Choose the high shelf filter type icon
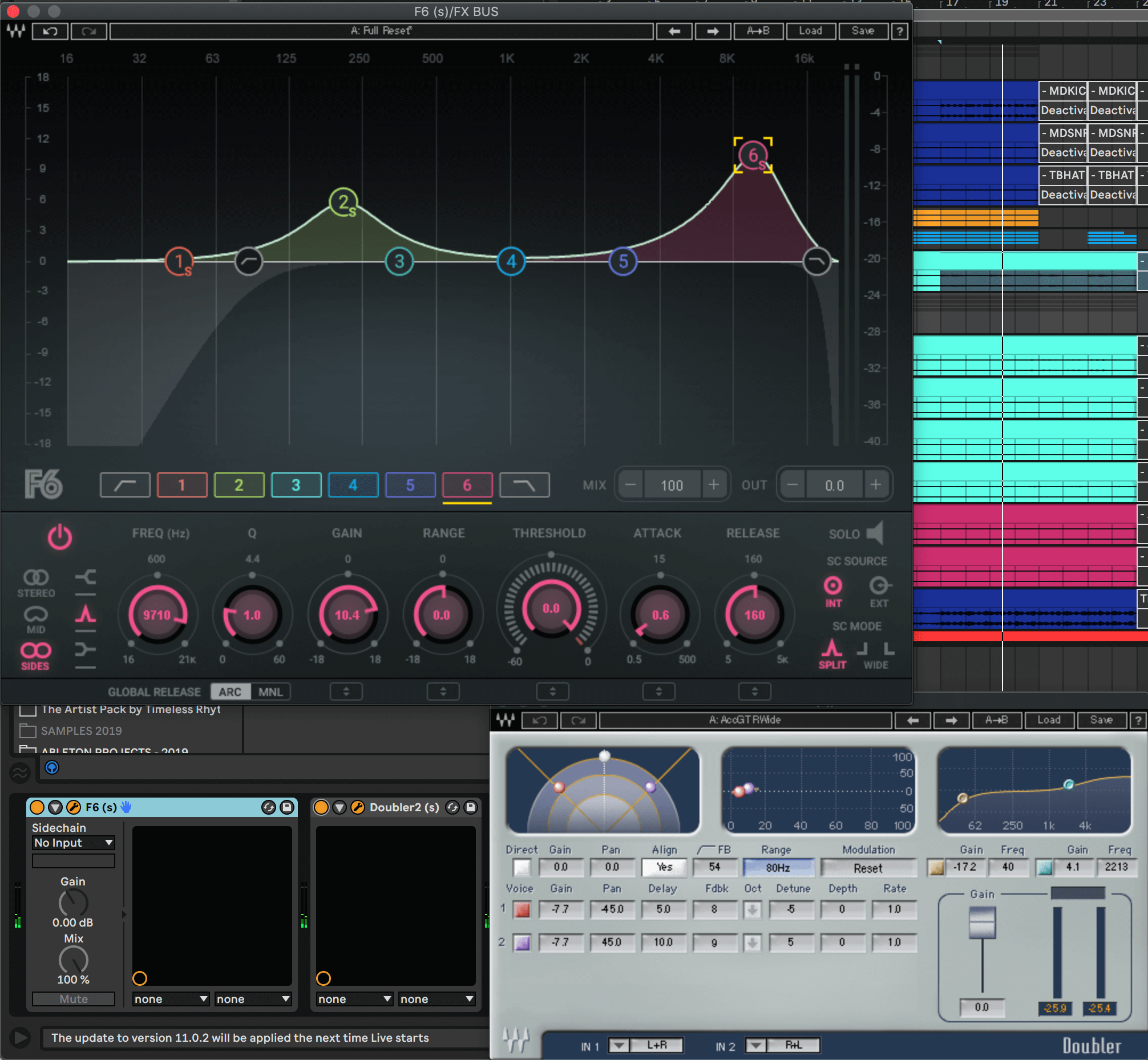This screenshot has width=1148, height=1060. click(86, 650)
